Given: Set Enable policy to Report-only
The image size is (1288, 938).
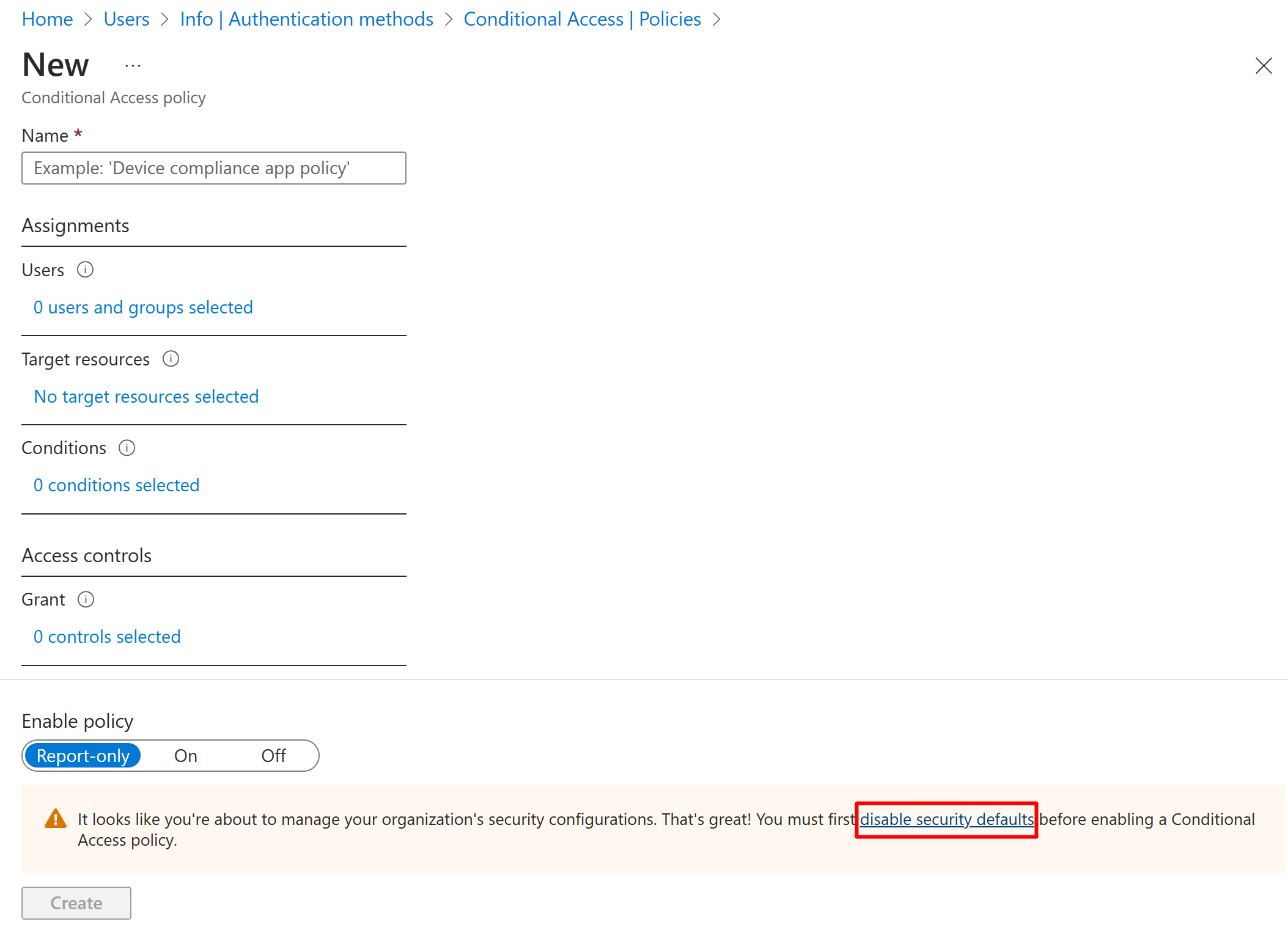Looking at the screenshot, I should (83, 756).
